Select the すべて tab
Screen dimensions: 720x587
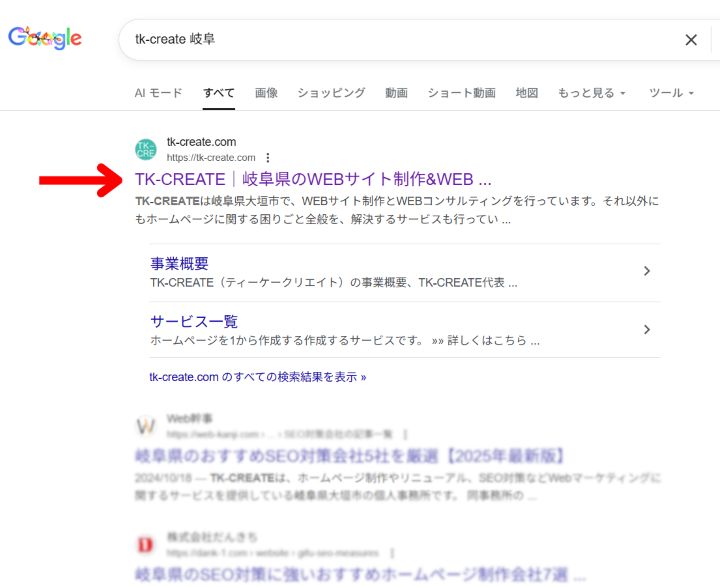point(219,93)
